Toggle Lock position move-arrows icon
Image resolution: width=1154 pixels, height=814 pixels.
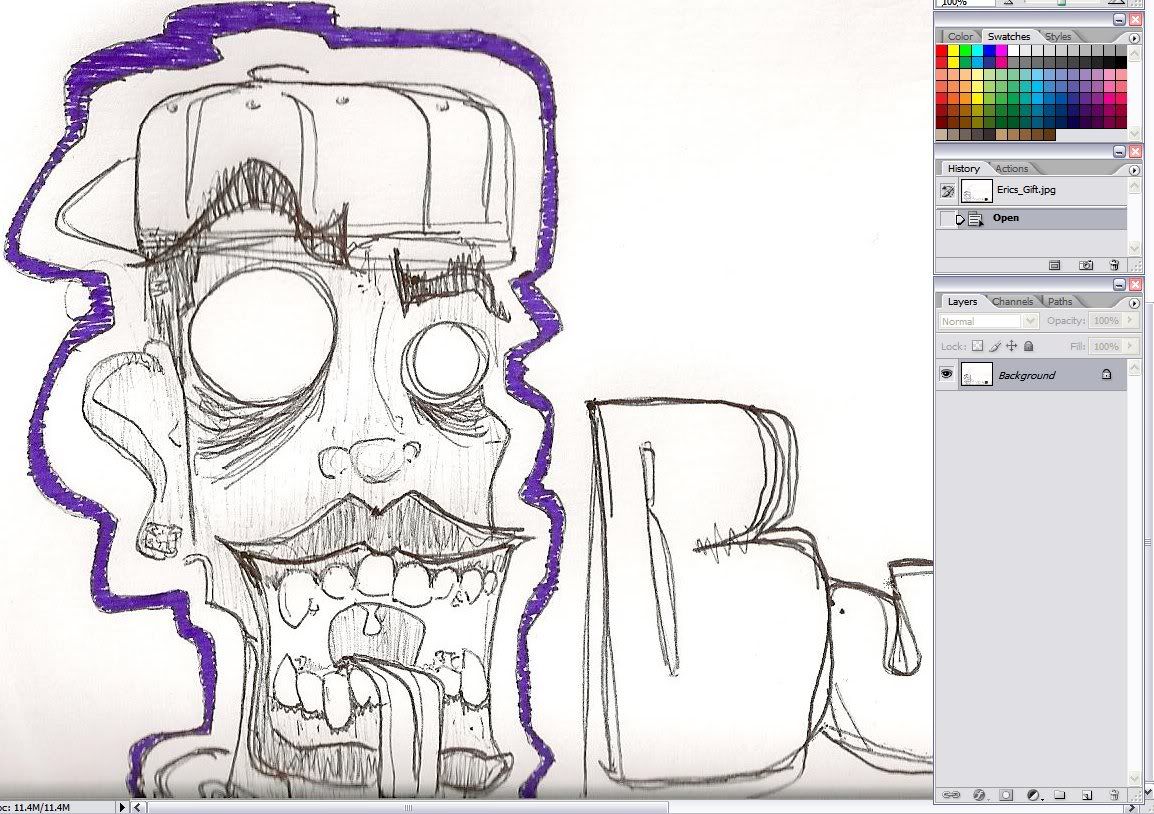(x=1012, y=345)
